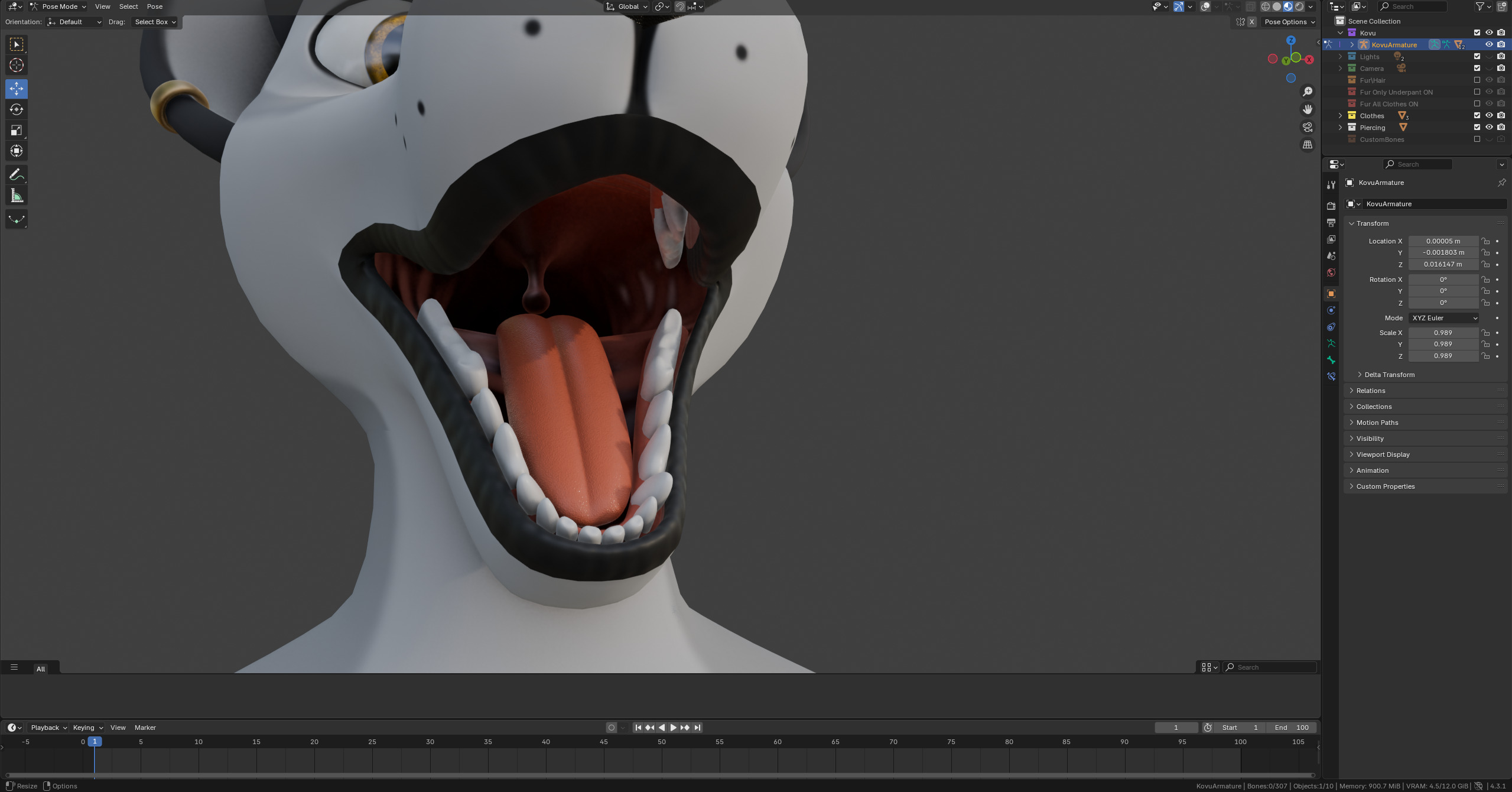The image size is (1512, 792).
Task: Open the Bone properties tab
Action: coord(1331,359)
